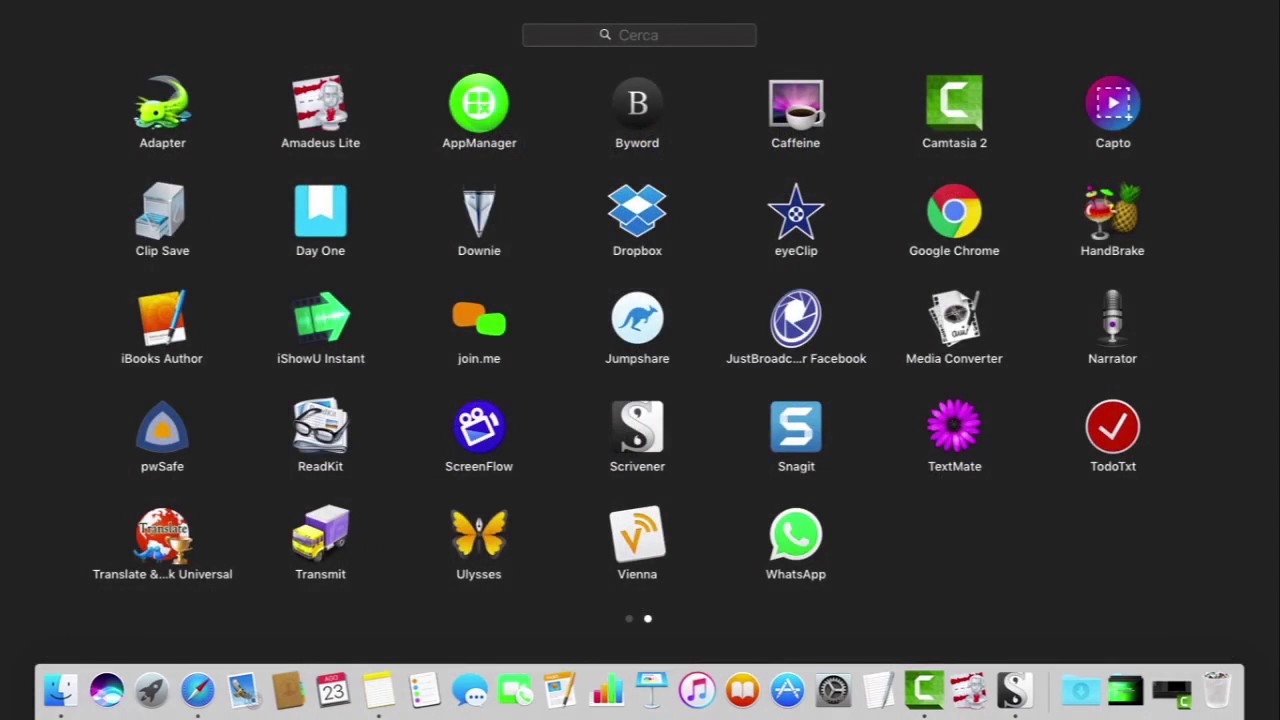This screenshot has height=720, width=1280.
Task: Open the Media Converter app
Action: click(954, 319)
